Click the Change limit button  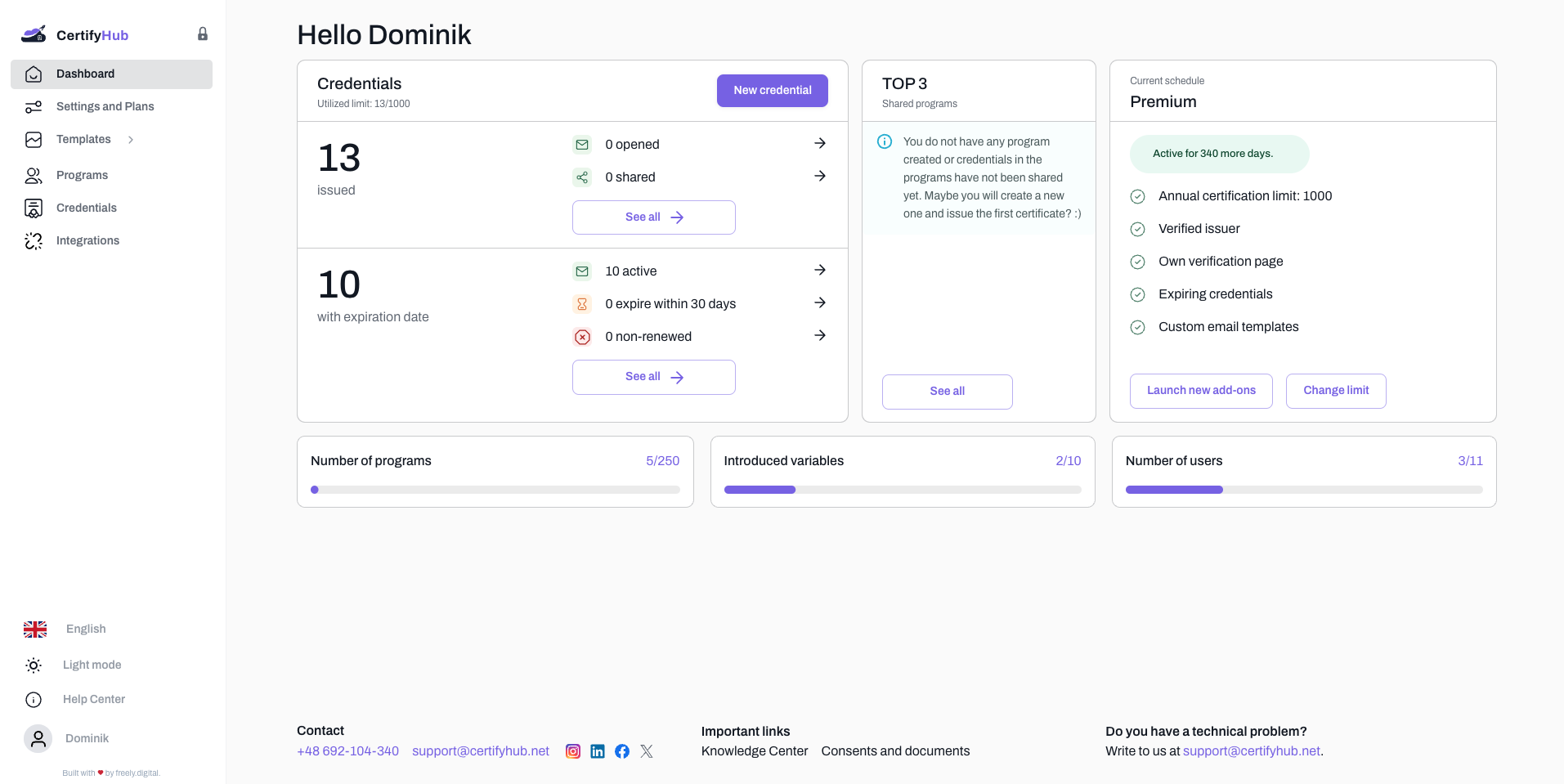point(1335,391)
